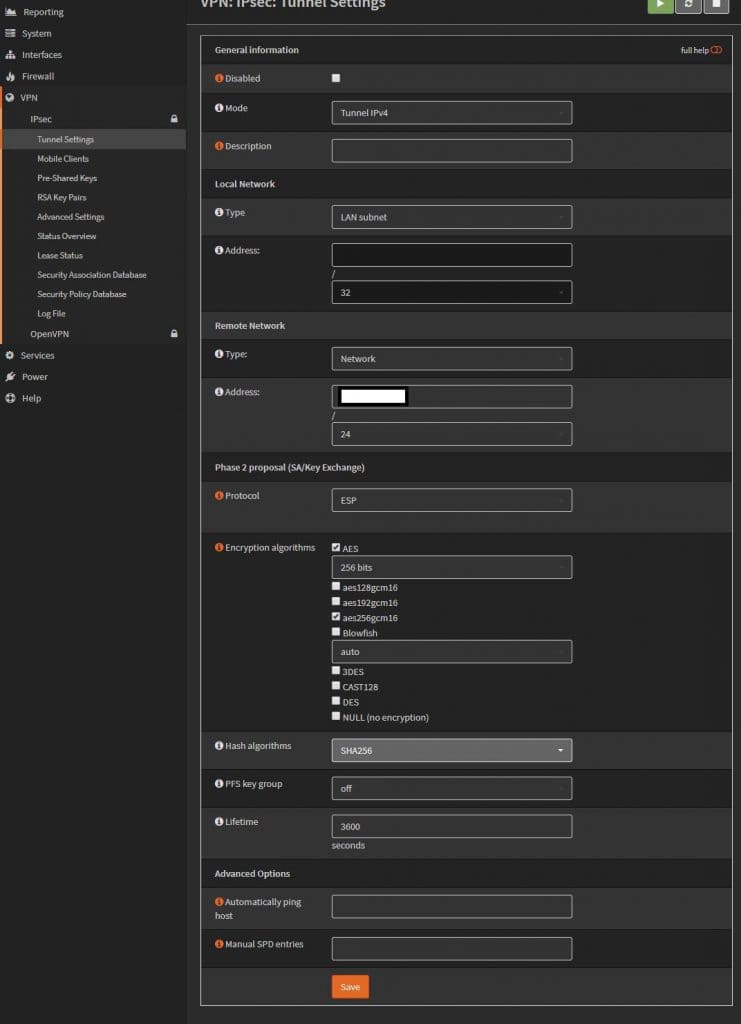This screenshot has height=1024, width=741.
Task: Enable the Blowfish checkbox
Action: tap(336, 632)
